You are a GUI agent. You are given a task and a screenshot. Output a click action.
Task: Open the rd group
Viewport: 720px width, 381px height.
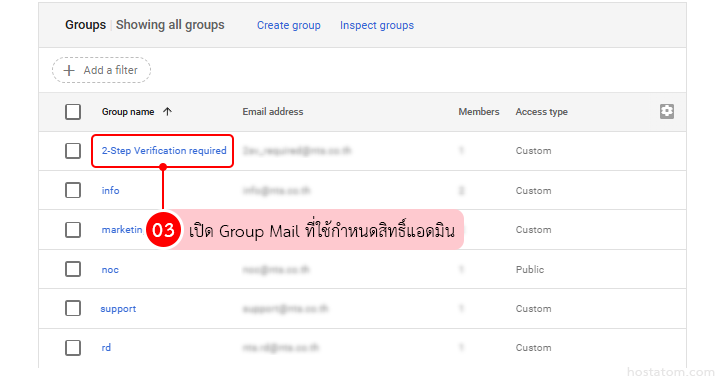[106, 347]
